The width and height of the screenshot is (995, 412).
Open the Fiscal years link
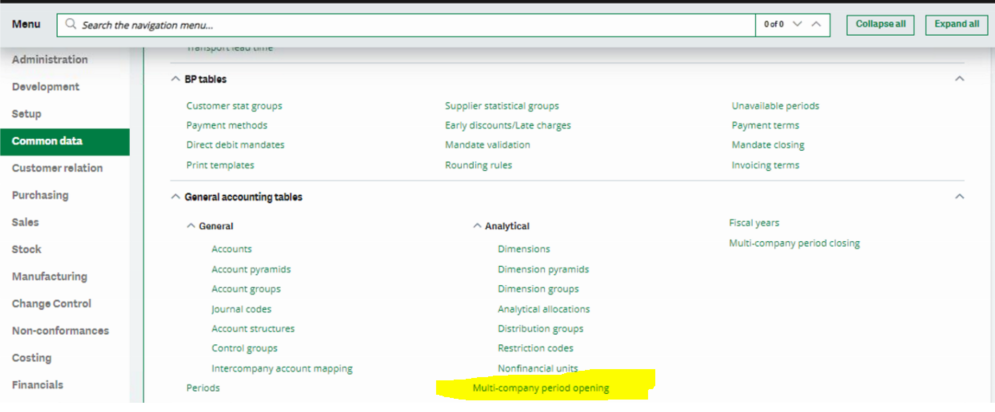point(754,223)
